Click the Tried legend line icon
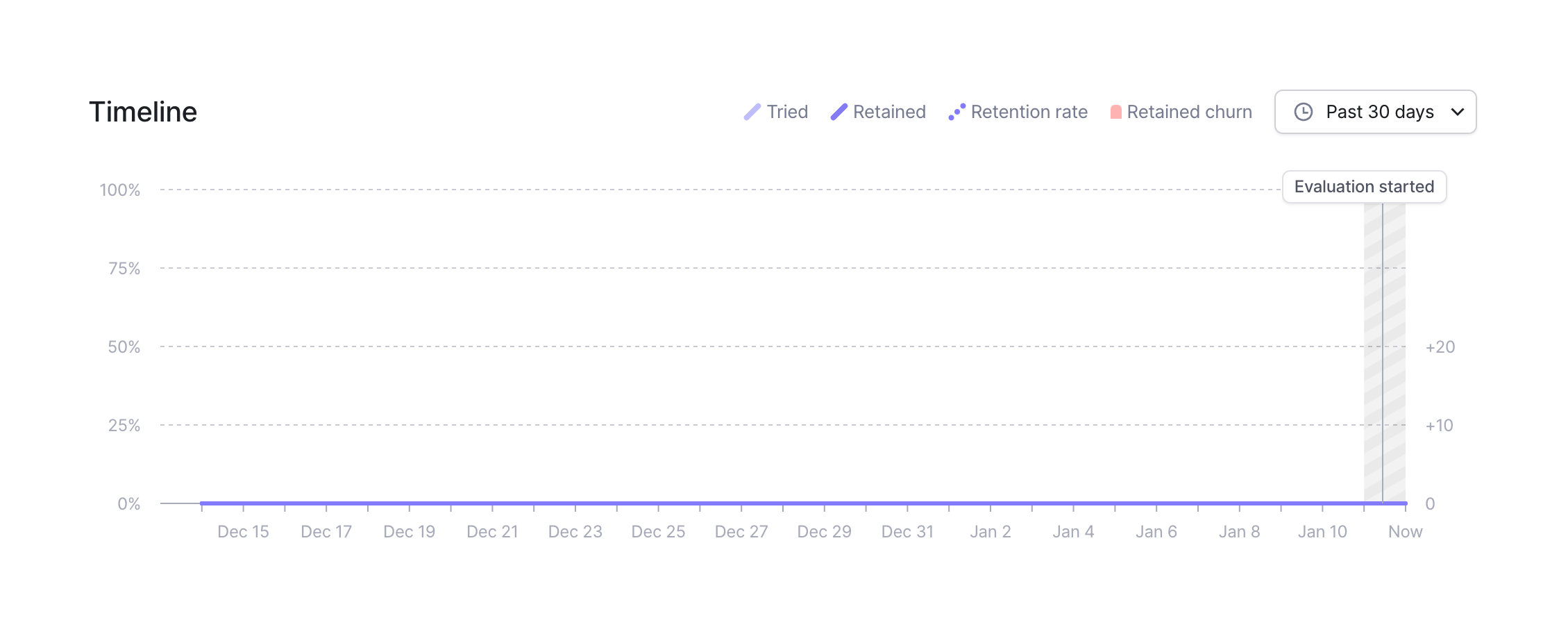 752,112
